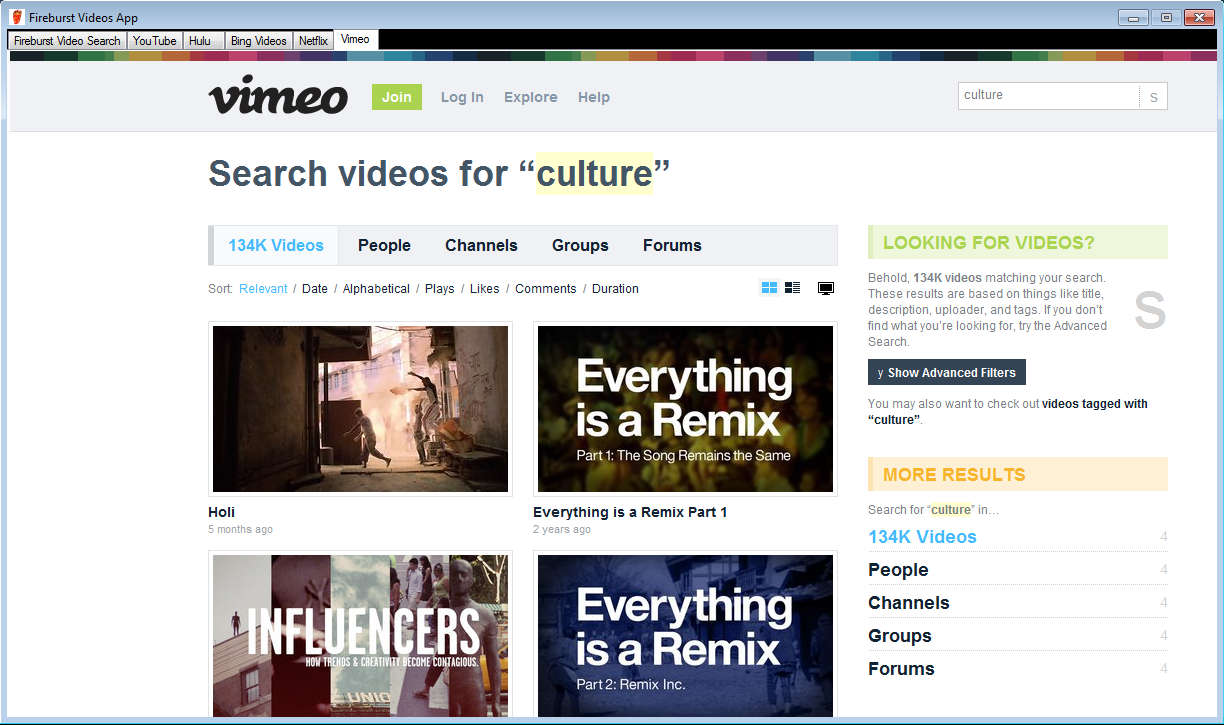Image resolution: width=1224 pixels, height=725 pixels.
Task: Expand Show Advanced Filters
Action: tap(946, 373)
